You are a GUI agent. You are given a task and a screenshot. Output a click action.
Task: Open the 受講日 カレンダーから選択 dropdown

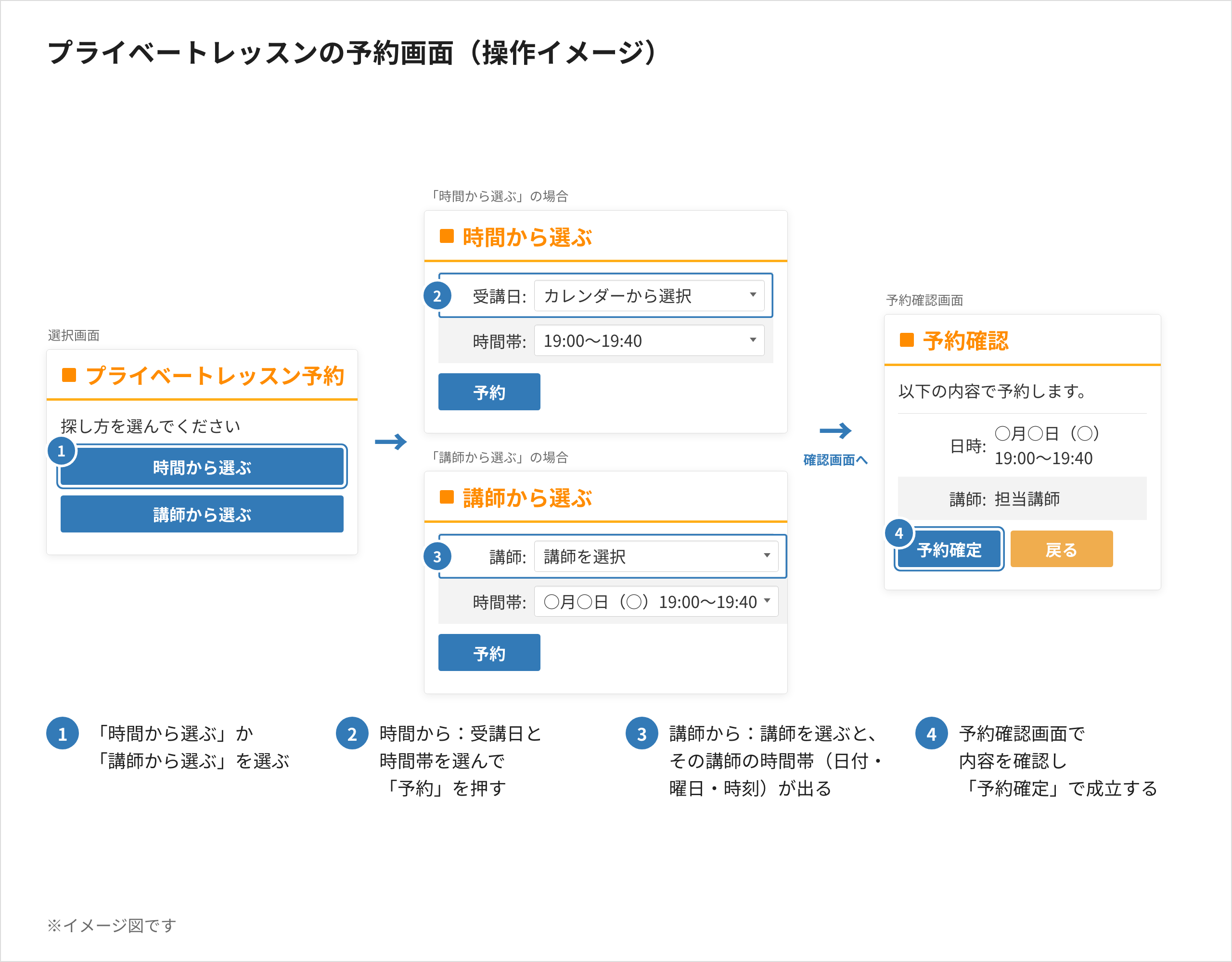649,295
